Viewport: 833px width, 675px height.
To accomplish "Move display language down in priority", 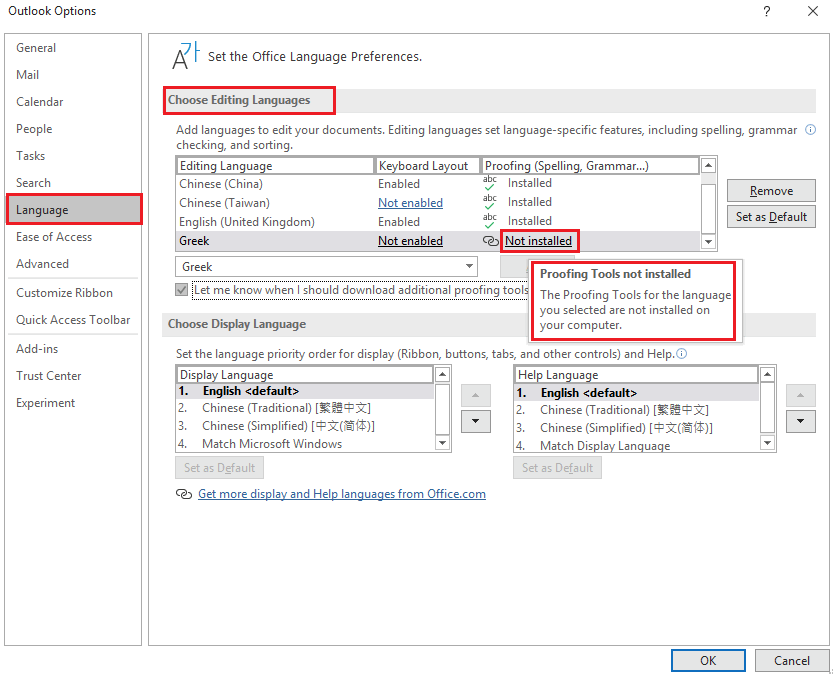I will (x=475, y=421).
